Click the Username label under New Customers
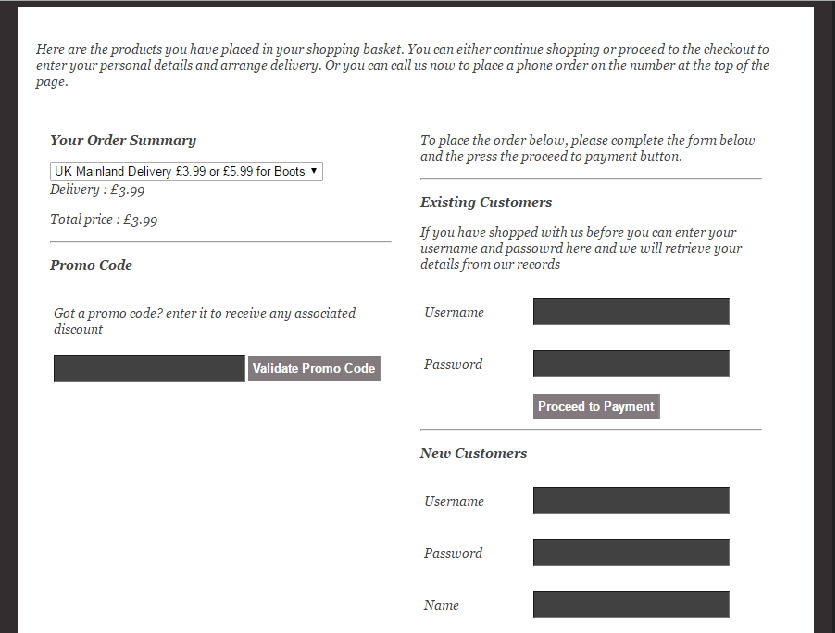 click(x=454, y=502)
